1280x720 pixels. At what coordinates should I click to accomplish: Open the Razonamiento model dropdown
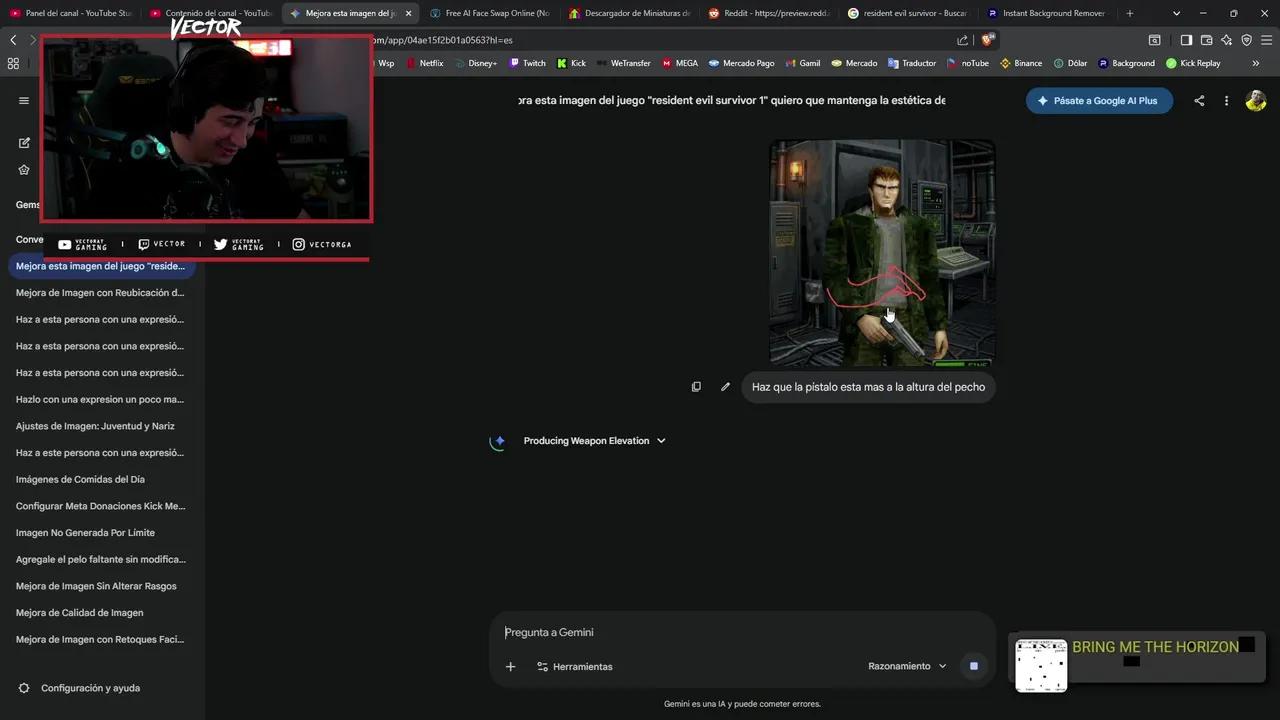click(907, 666)
